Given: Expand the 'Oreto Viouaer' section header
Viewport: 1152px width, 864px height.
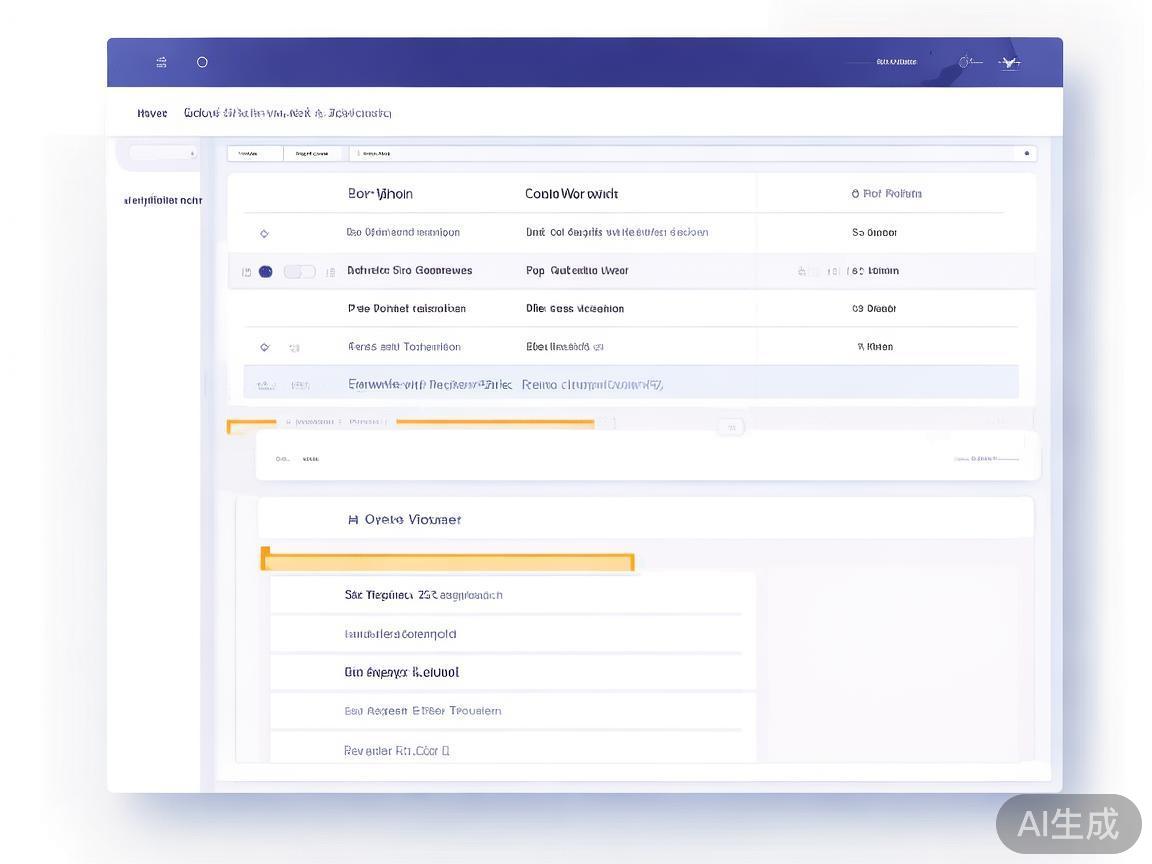Looking at the screenshot, I should 405,519.
